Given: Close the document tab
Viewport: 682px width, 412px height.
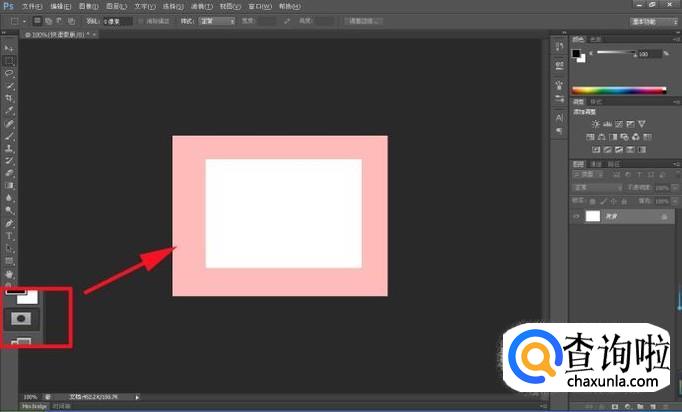Looking at the screenshot, I should pyautogui.click(x=94, y=34).
